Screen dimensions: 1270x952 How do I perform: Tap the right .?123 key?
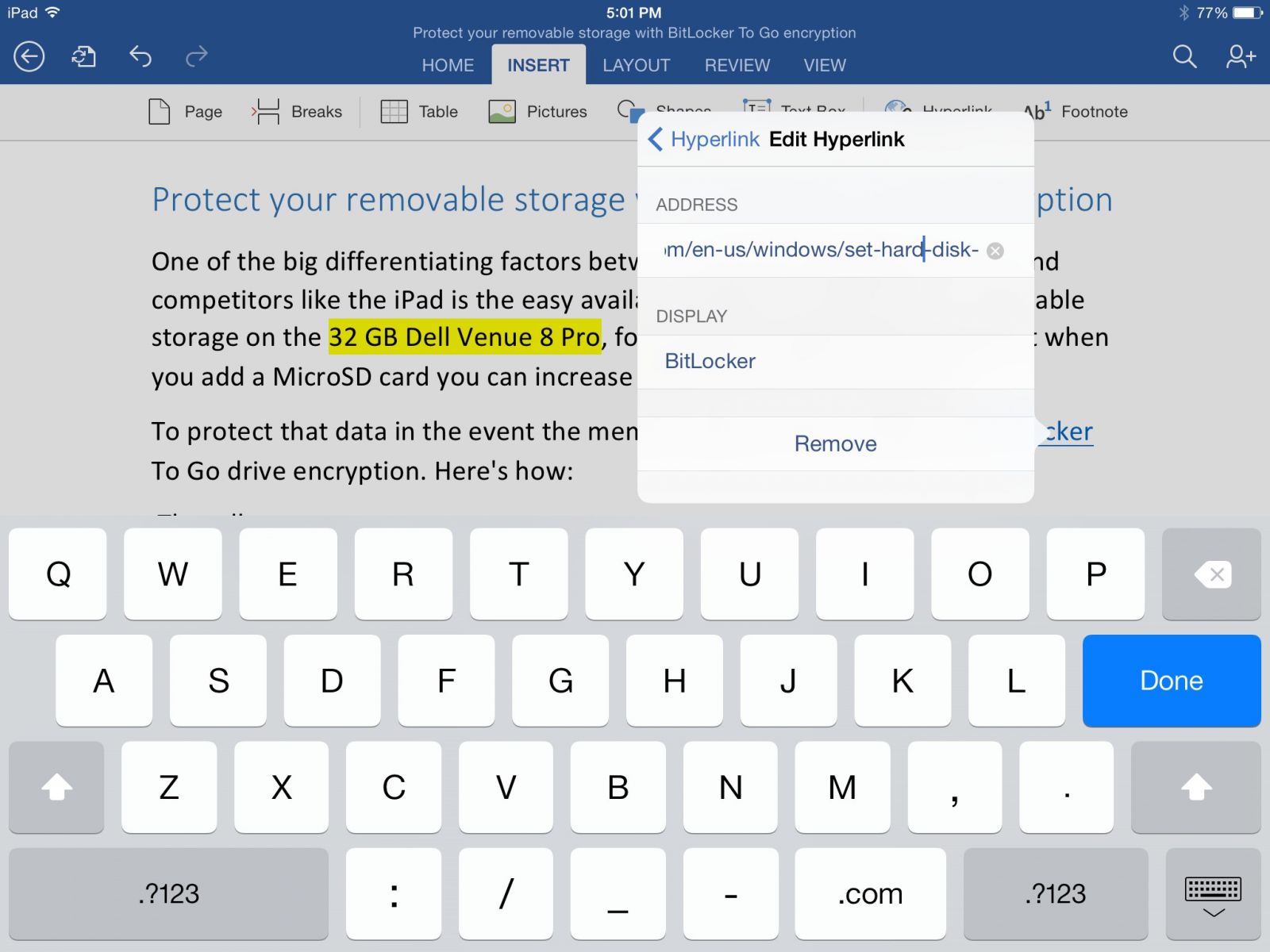(1055, 894)
